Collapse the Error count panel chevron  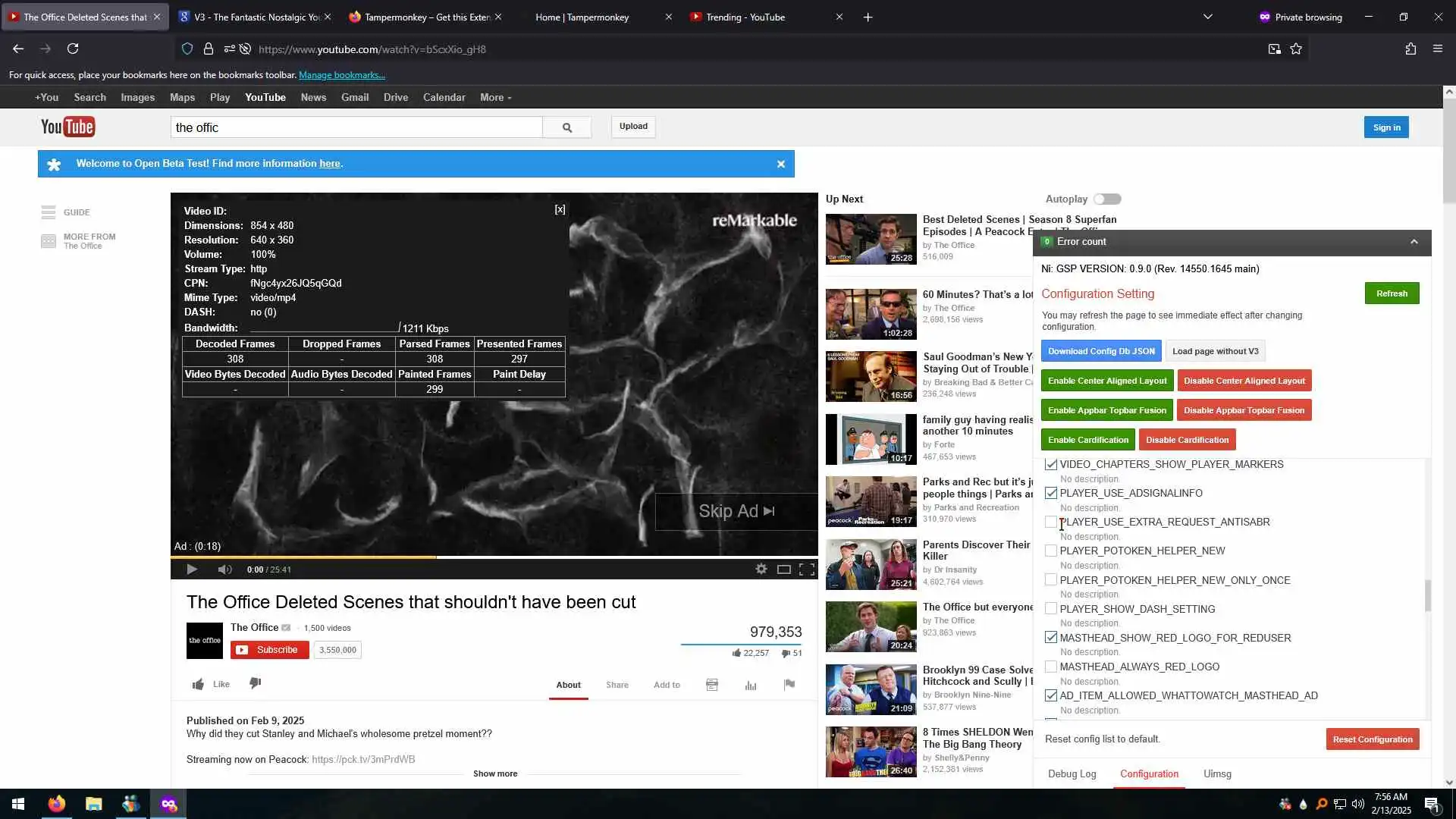click(x=1414, y=242)
